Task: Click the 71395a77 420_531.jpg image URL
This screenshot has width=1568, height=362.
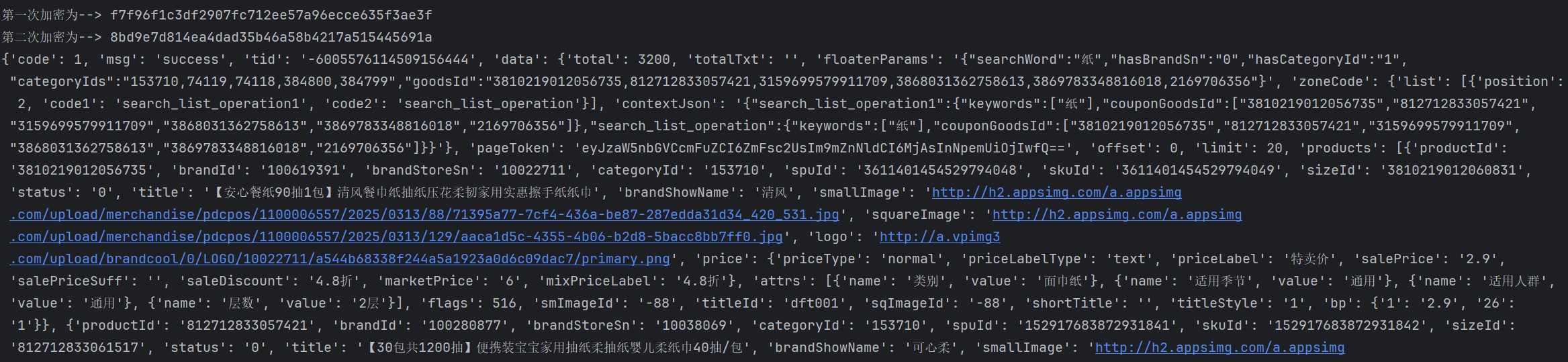Action: click(x=424, y=215)
